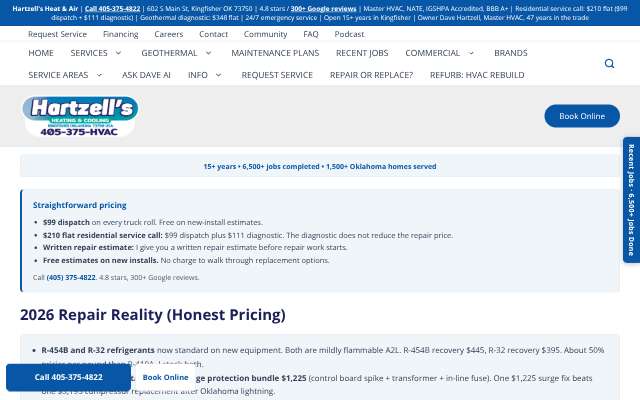Open the site search icon
Screen dimensions: 640x400
[x=609, y=64]
